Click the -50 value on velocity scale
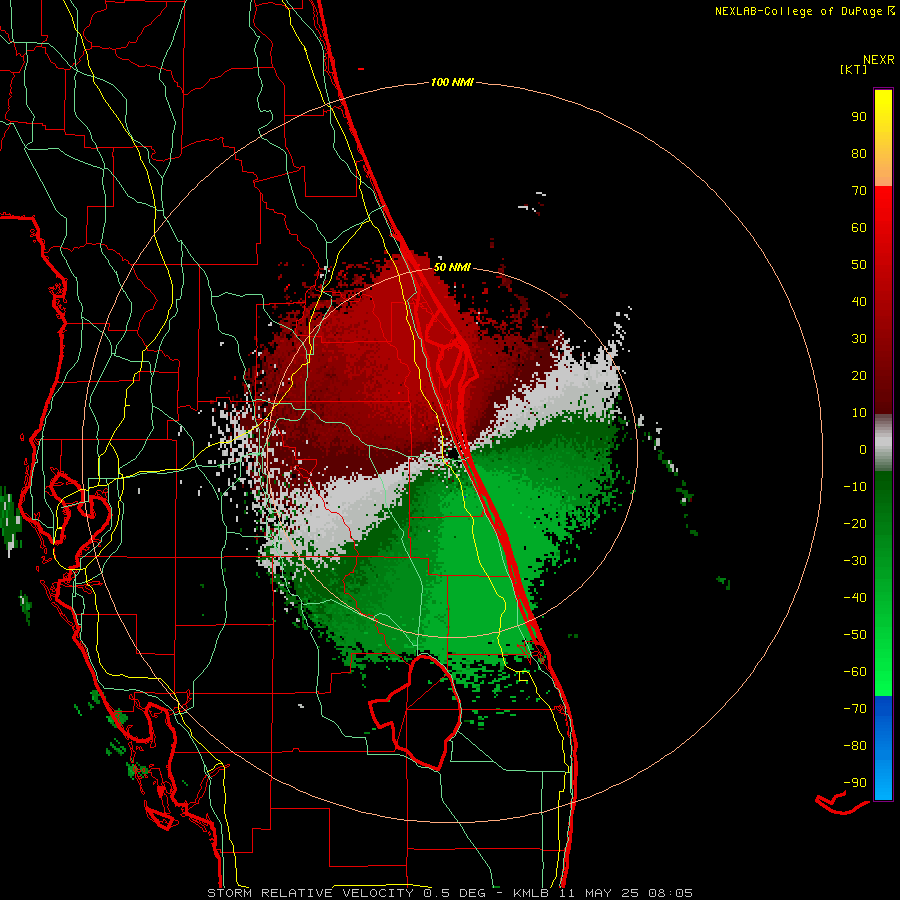Image resolution: width=900 pixels, height=900 pixels. [855, 635]
